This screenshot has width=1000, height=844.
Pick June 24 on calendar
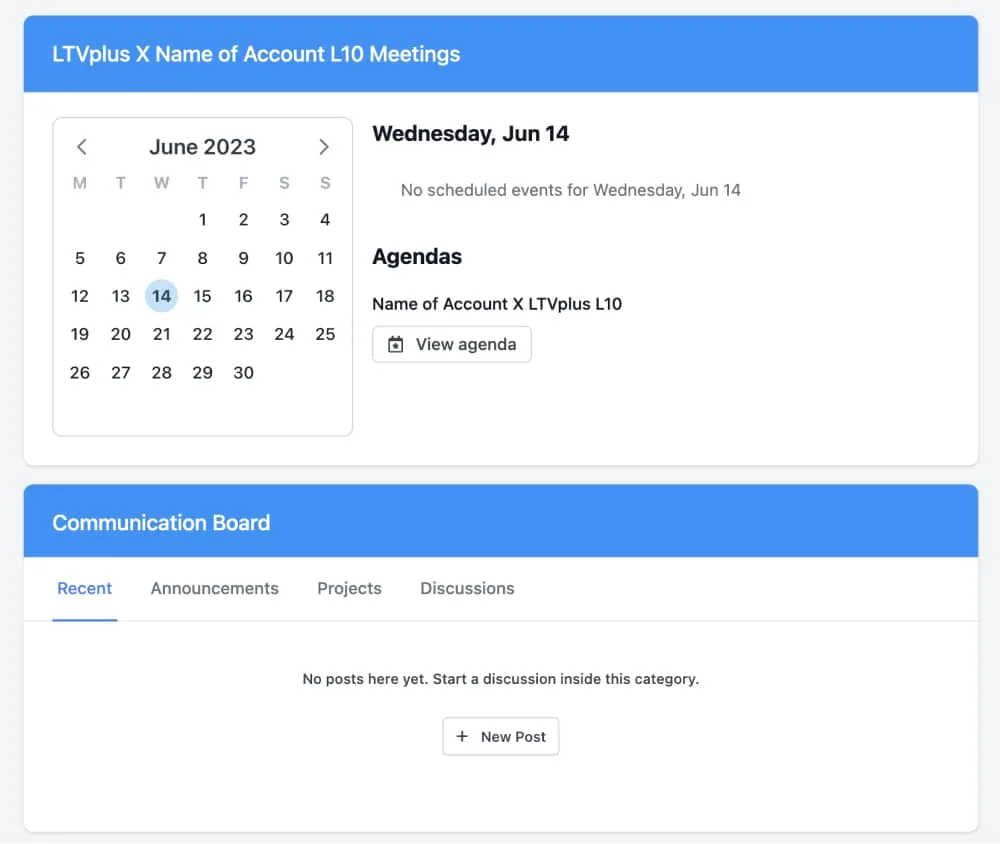coord(284,334)
